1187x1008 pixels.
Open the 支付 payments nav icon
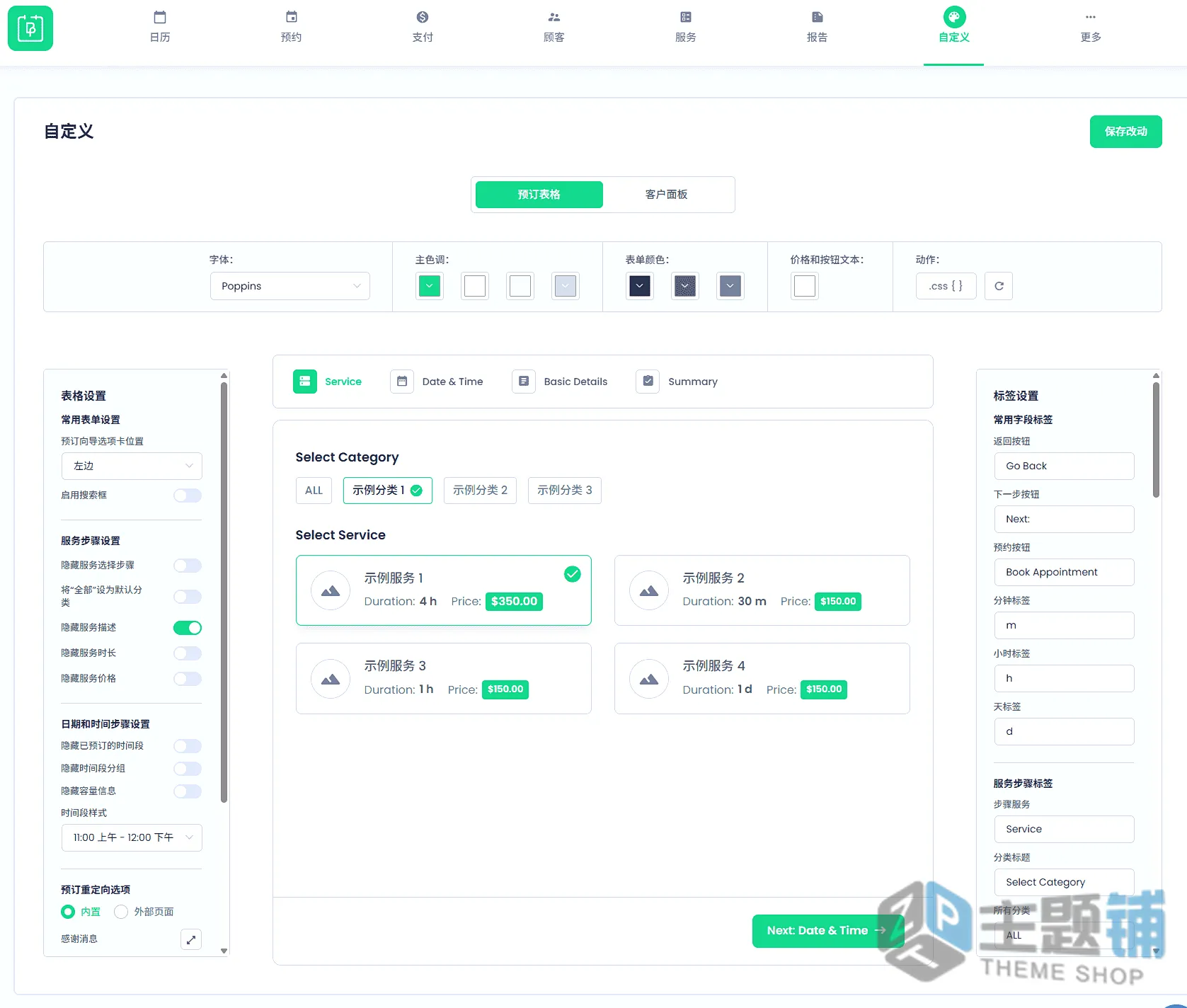tap(423, 17)
